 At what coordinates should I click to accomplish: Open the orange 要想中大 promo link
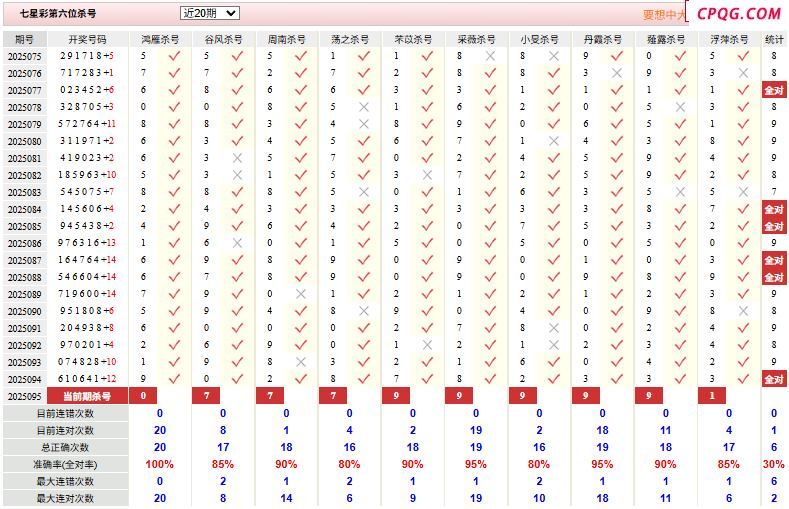(x=664, y=15)
